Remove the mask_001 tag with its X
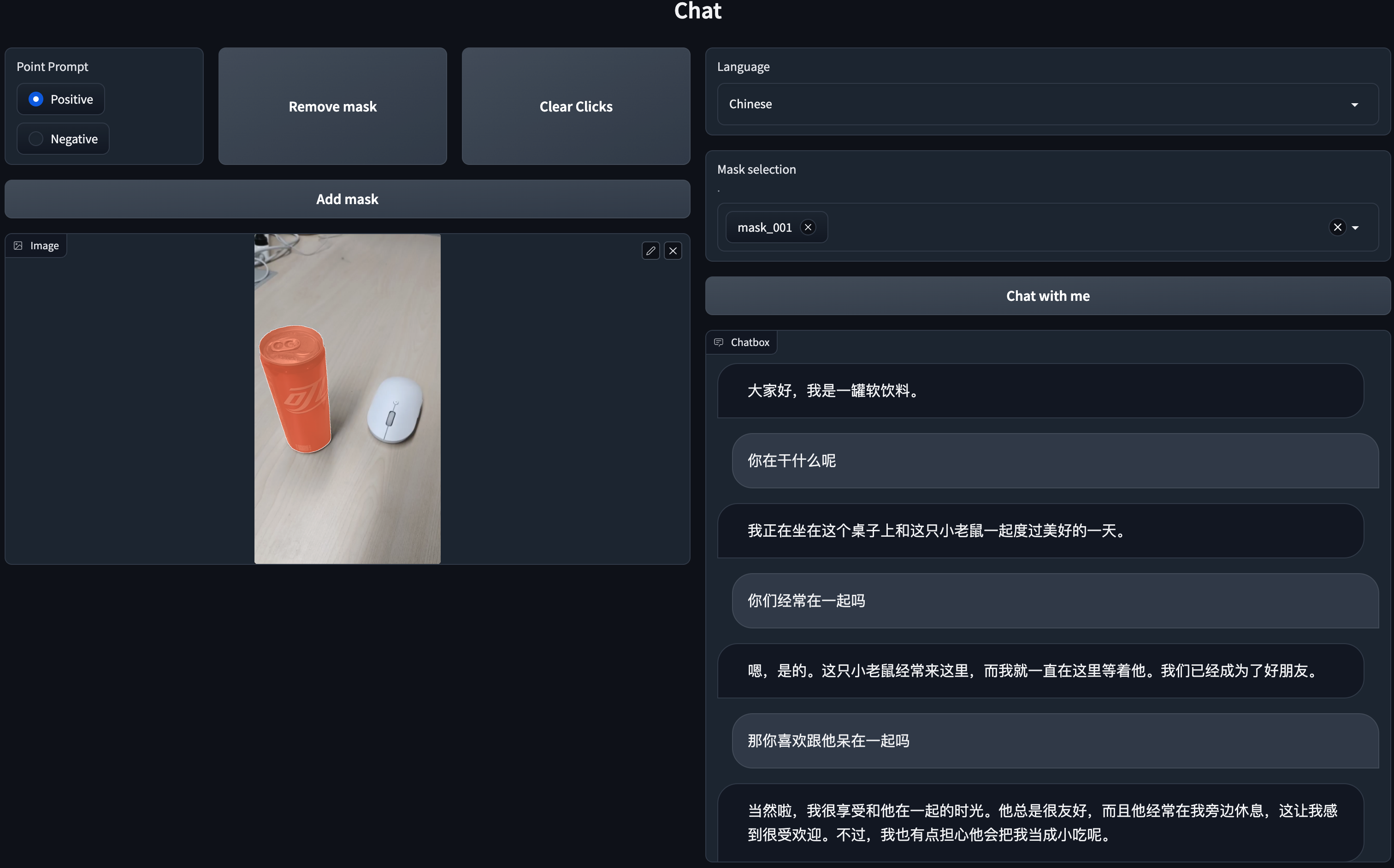This screenshot has width=1394, height=868. coord(808,227)
